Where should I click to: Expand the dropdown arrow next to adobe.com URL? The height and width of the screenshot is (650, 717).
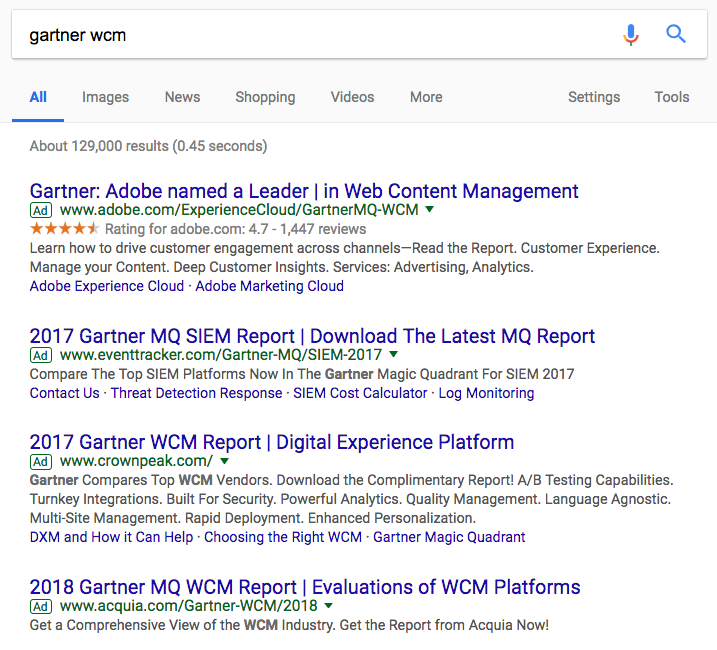[429, 210]
